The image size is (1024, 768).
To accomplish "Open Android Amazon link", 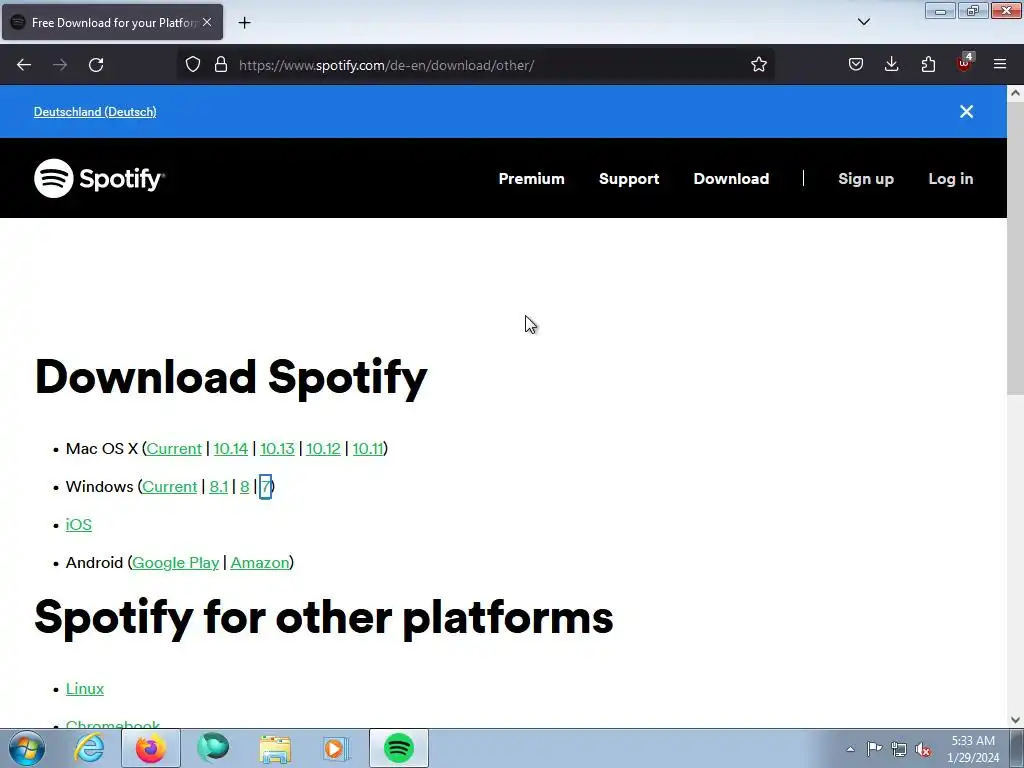I will (x=260, y=562).
